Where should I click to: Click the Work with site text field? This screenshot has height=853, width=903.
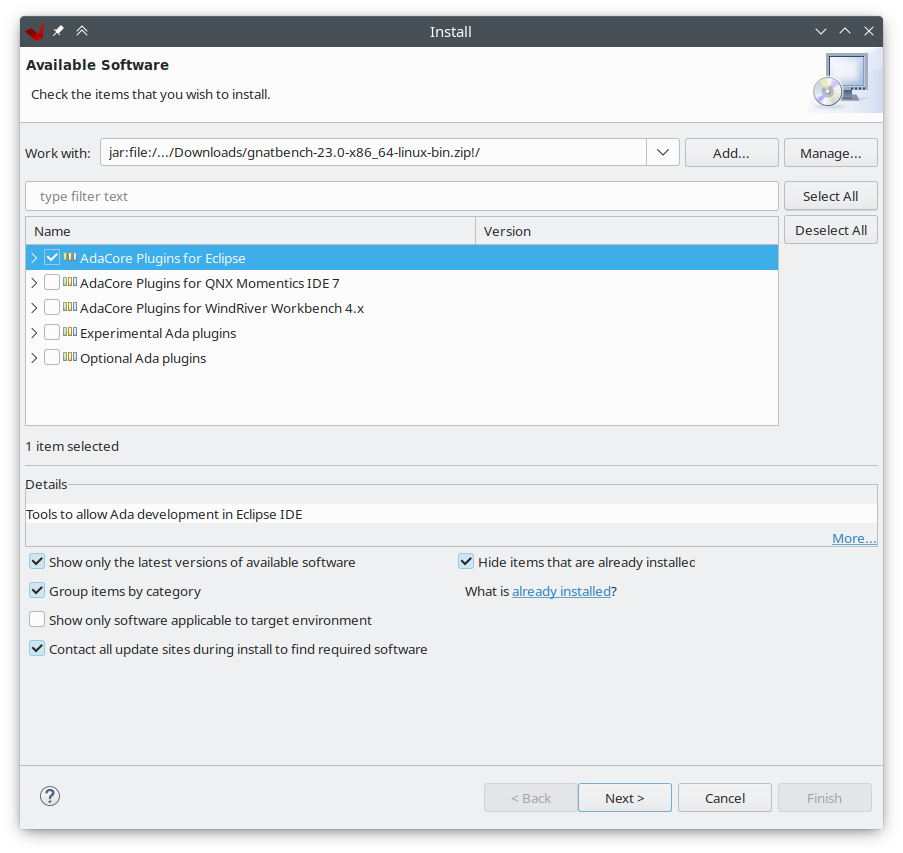[373, 152]
